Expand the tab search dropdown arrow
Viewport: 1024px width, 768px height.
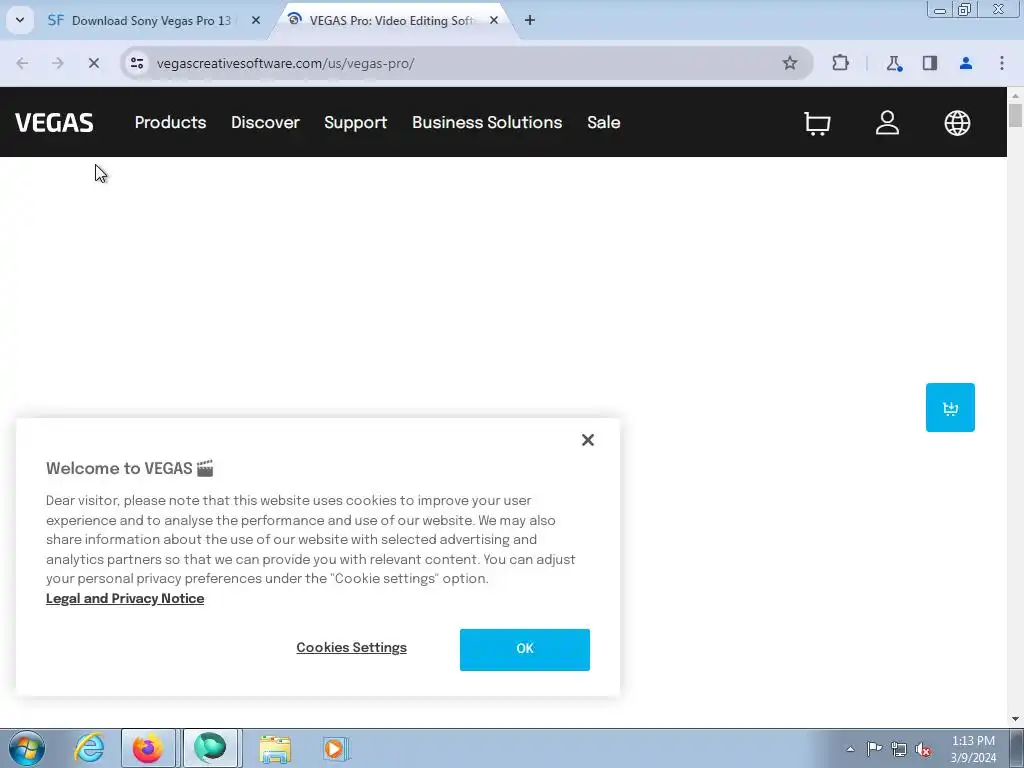(x=20, y=20)
